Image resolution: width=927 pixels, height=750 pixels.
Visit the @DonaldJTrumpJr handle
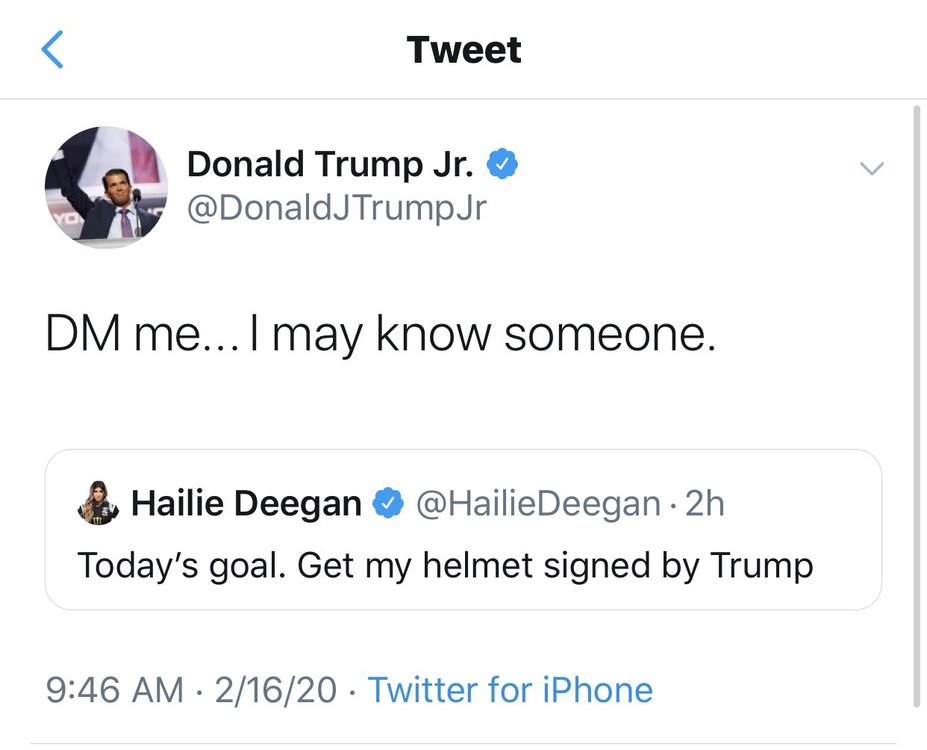coord(336,208)
